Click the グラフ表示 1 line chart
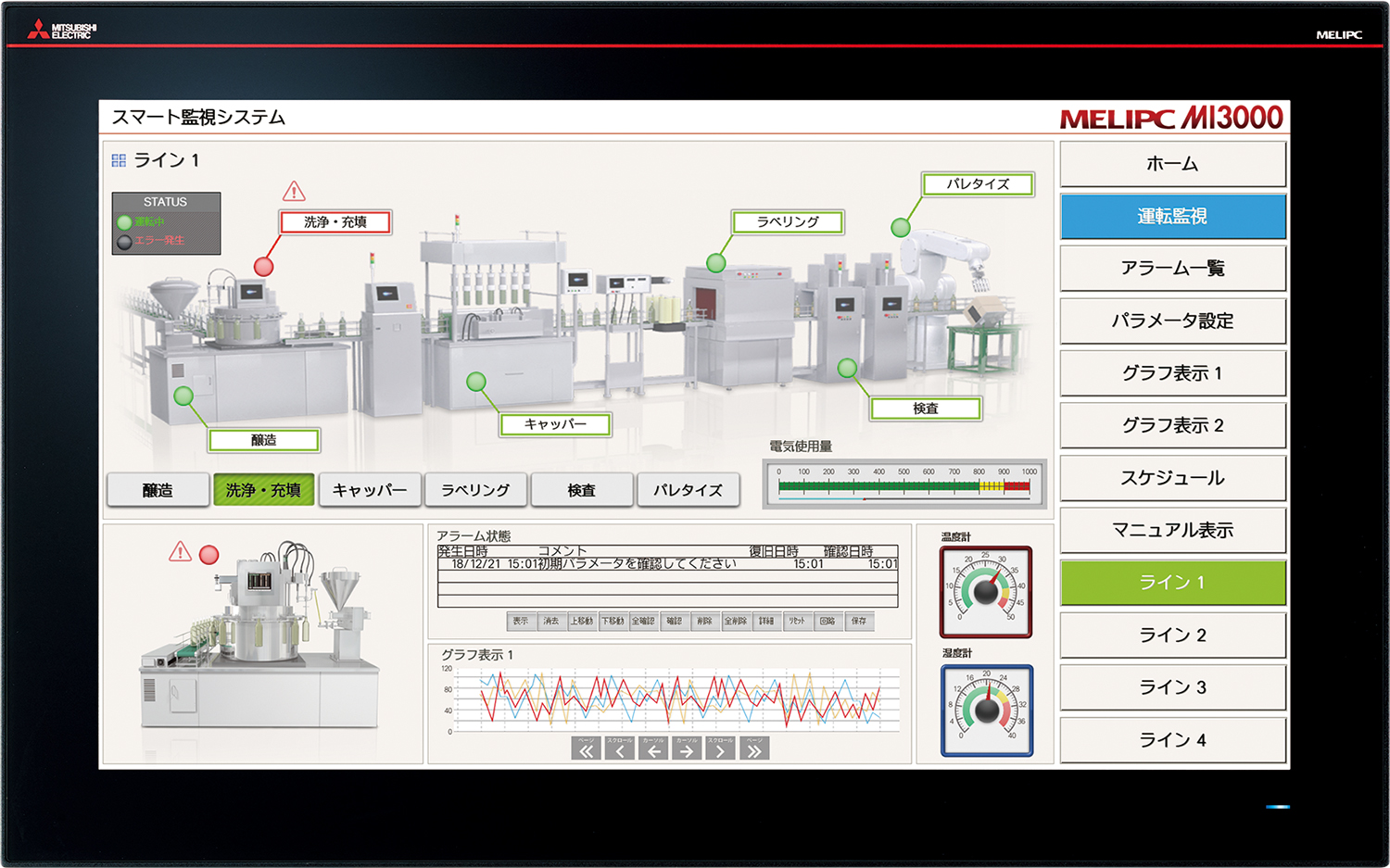Image resolution: width=1390 pixels, height=868 pixels. [x=676, y=698]
